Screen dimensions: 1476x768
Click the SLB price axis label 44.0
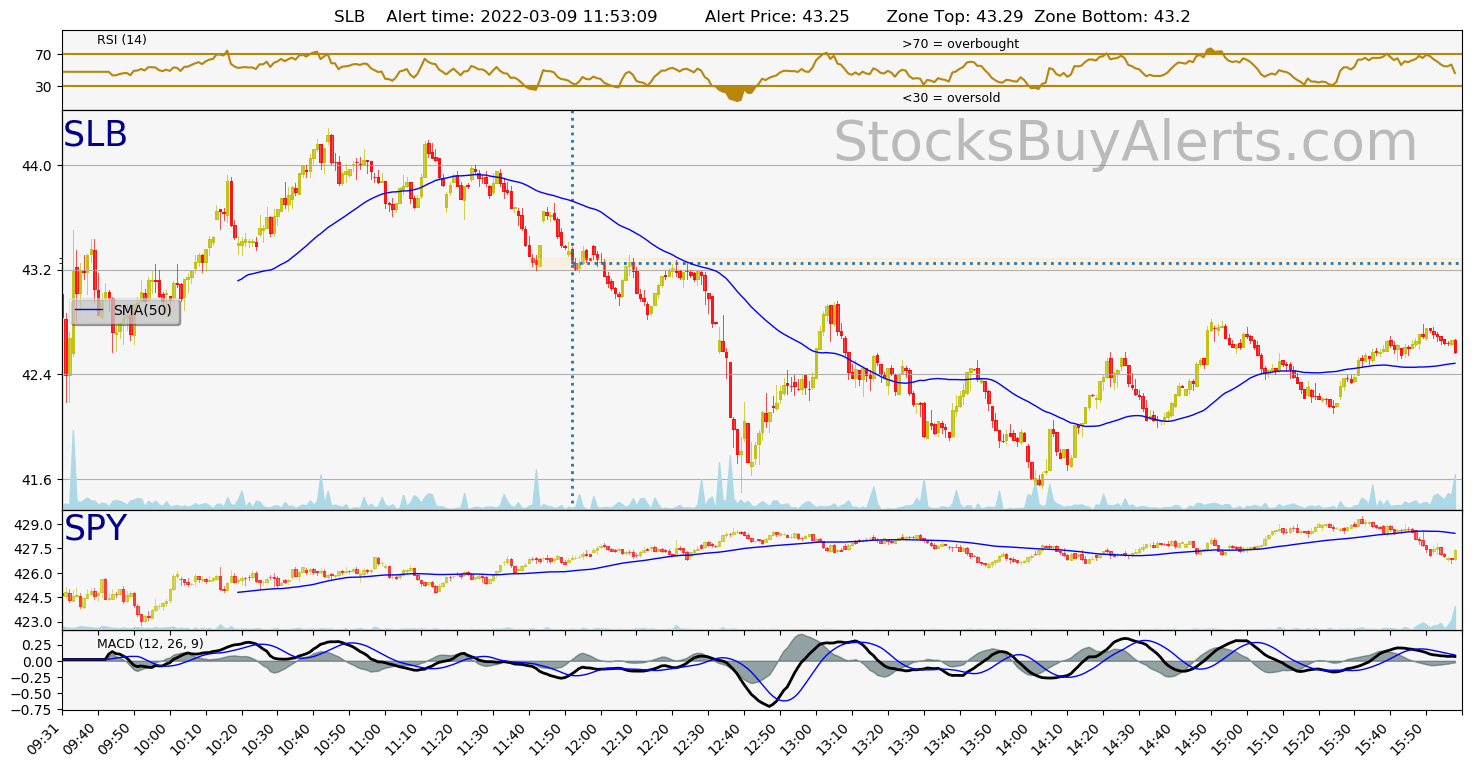[38, 166]
